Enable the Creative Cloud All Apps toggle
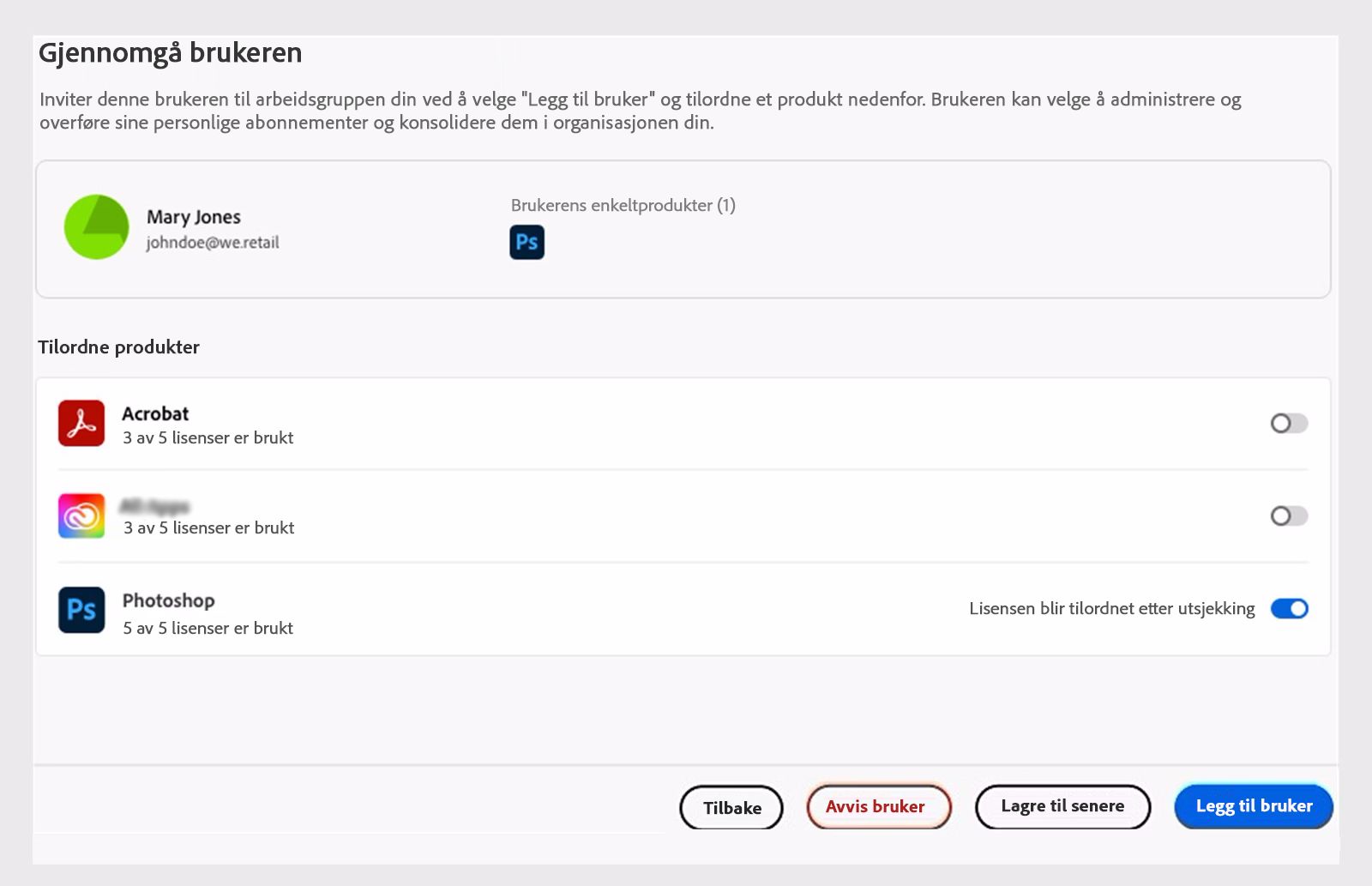1372x886 pixels. 1289,515
